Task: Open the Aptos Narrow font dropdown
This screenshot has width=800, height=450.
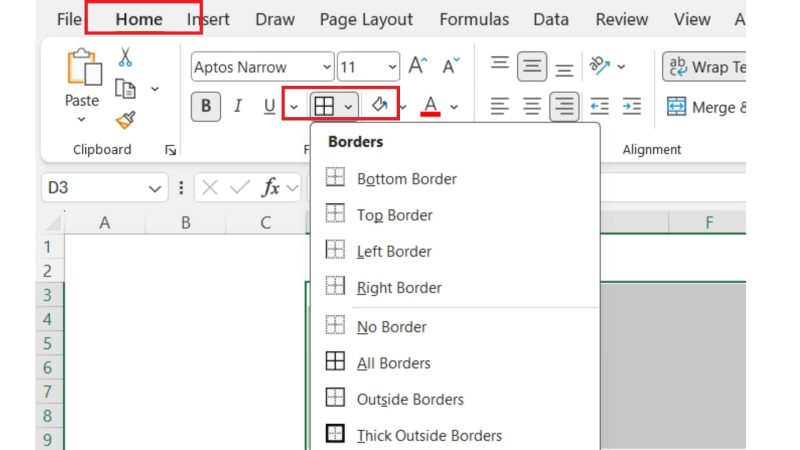Action: (327, 67)
